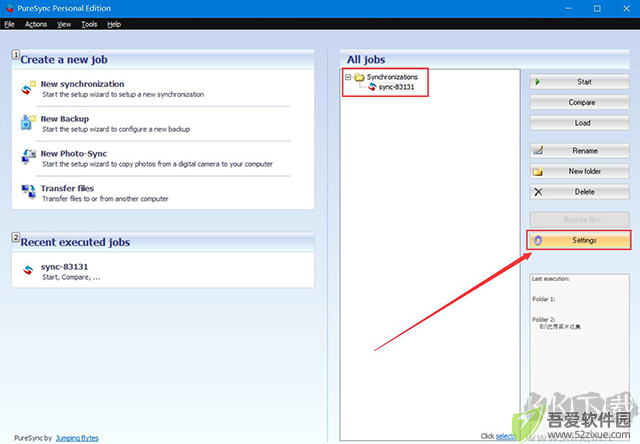The height and width of the screenshot is (444, 640).
Task: Click the Transfer files icon
Action: click(x=29, y=191)
